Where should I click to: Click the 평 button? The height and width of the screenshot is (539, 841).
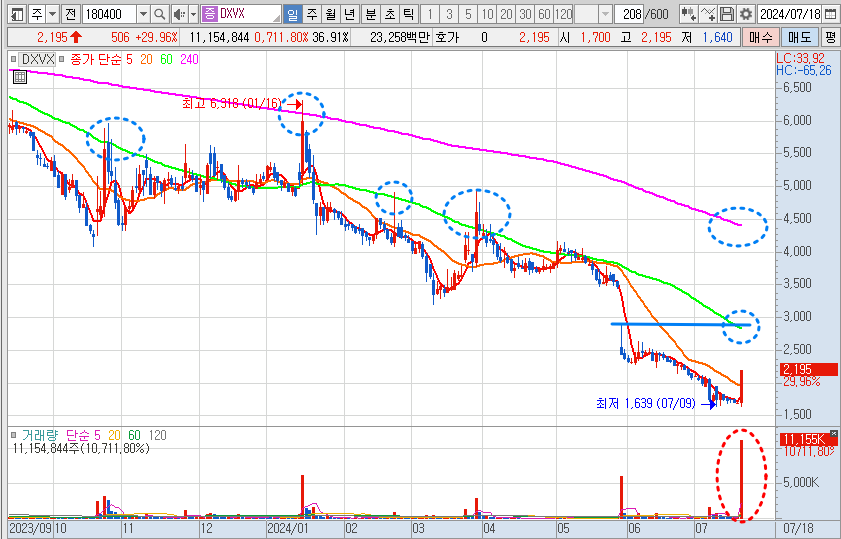(x=830, y=38)
